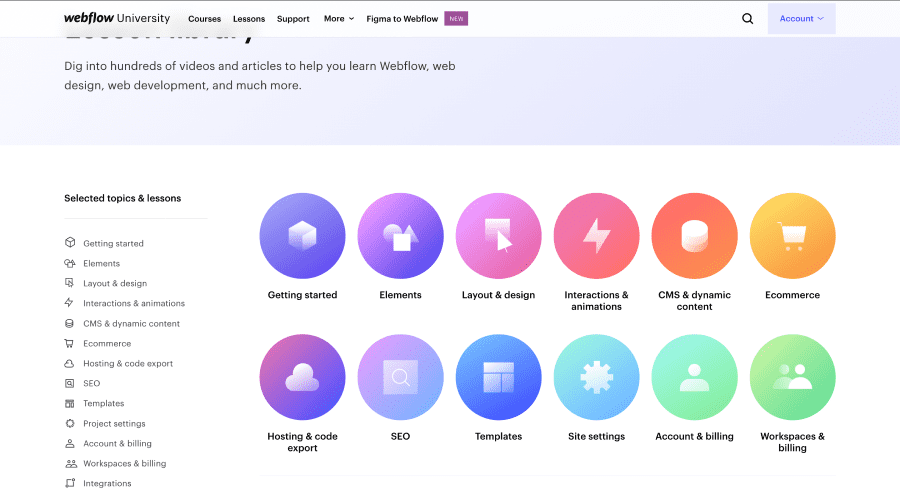Open Figma to Webflow nav item
900x499 pixels.
(x=402, y=18)
